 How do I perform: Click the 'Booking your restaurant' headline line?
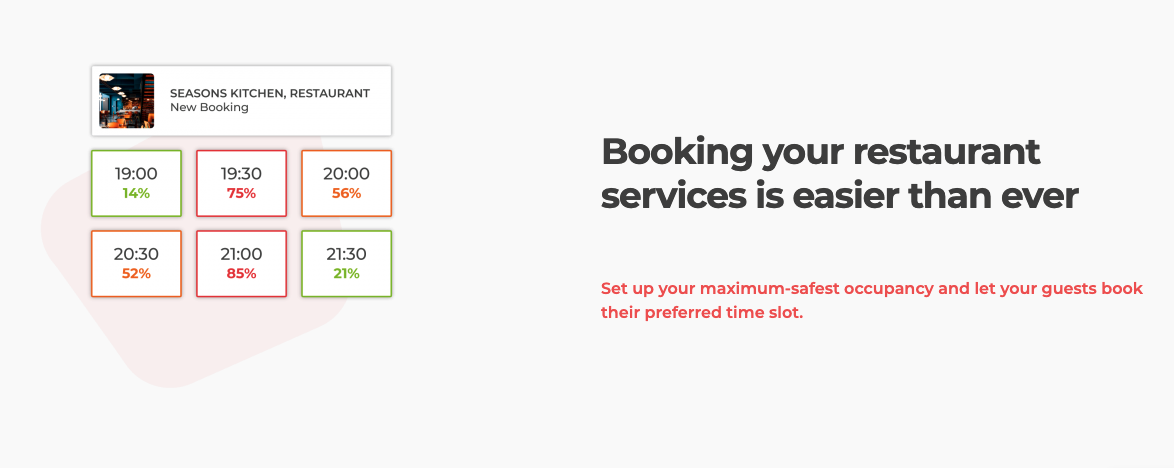tap(821, 154)
